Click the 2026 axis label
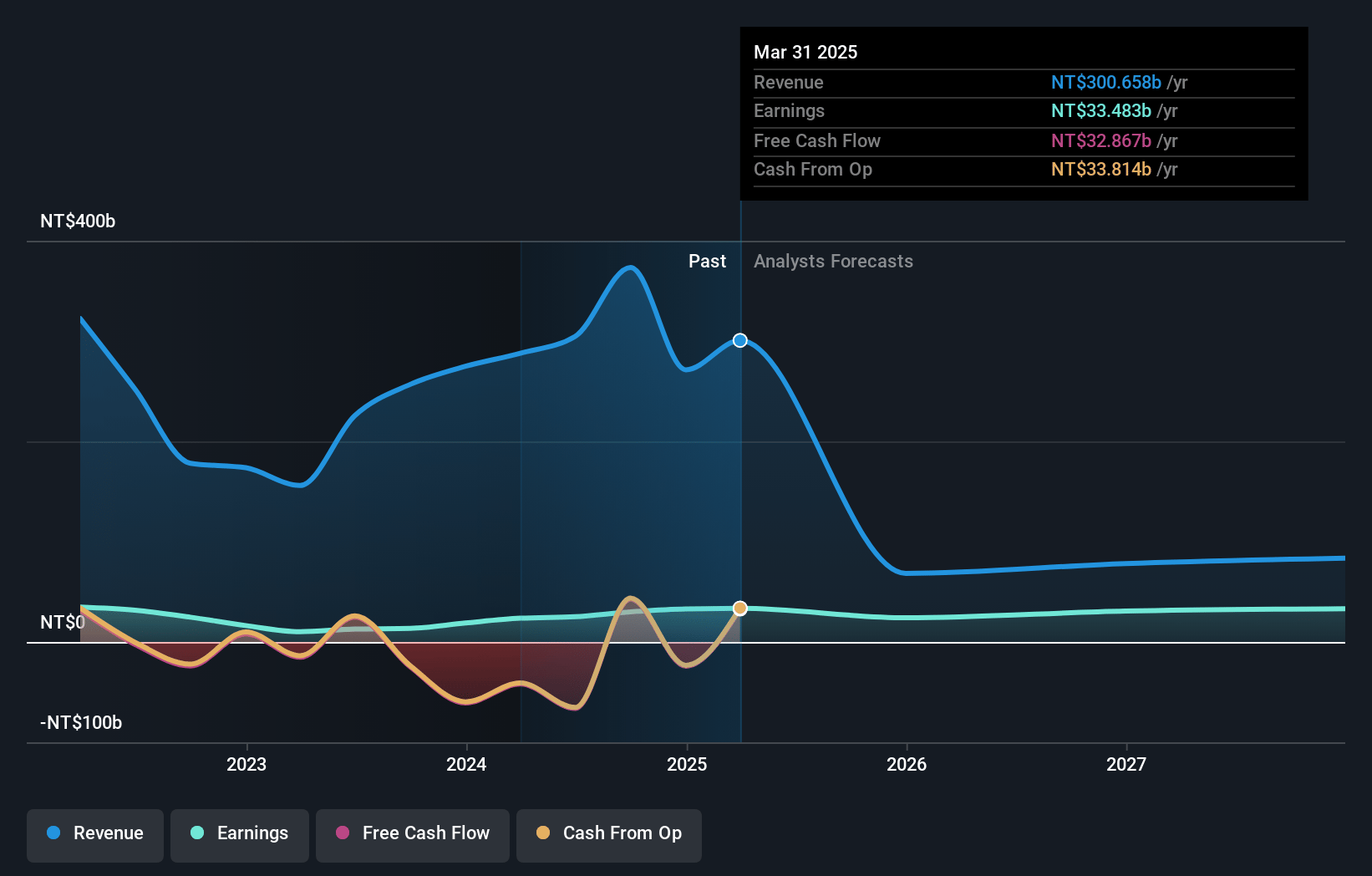Image resolution: width=1372 pixels, height=876 pixels. (x=907, y=764)
